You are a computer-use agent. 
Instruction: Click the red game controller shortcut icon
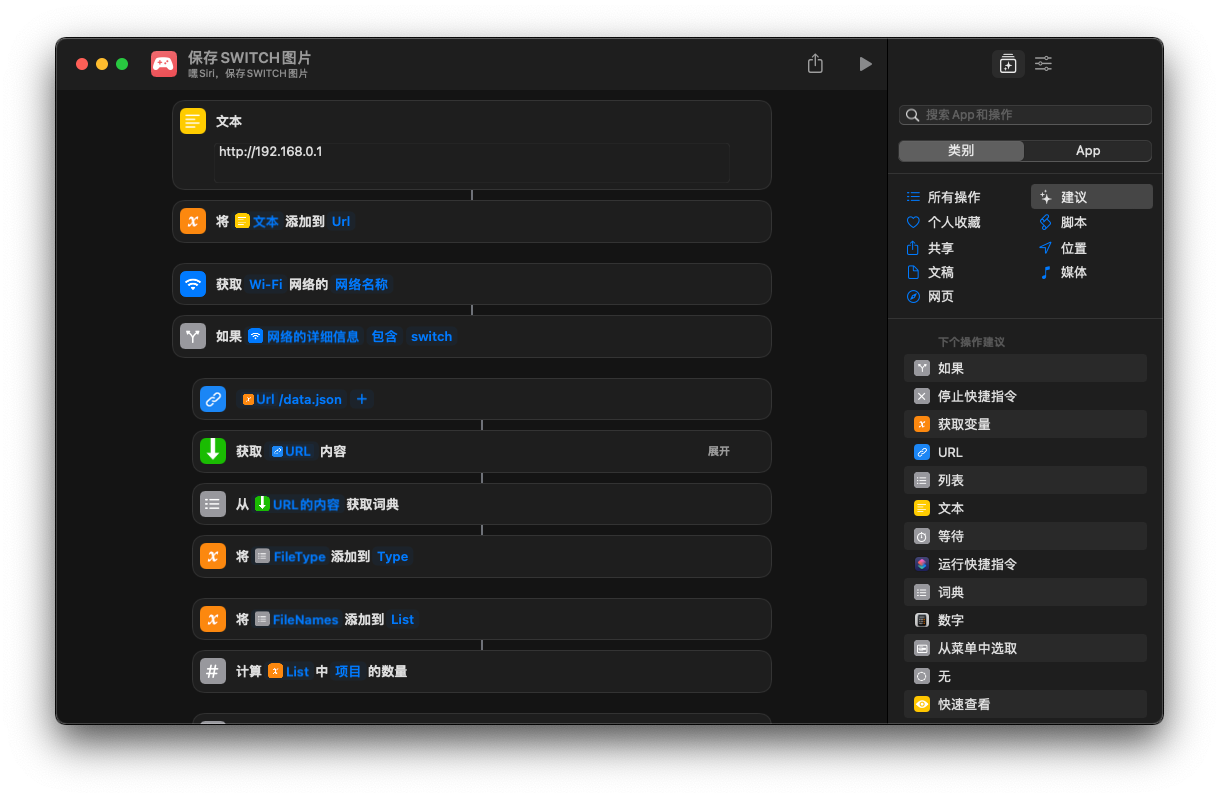[x=164, y=64]
